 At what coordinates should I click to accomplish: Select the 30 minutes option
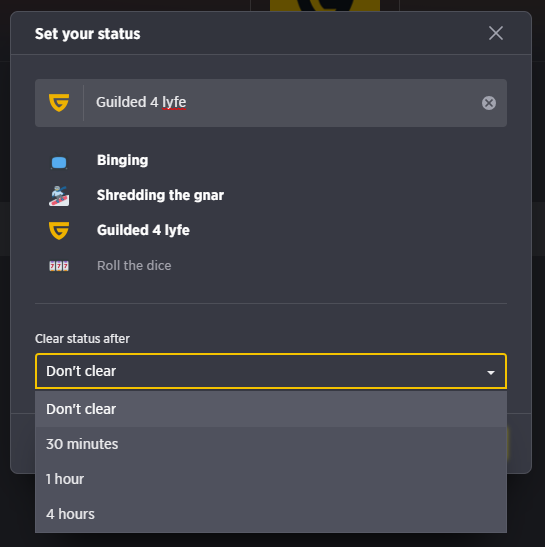coord(271,444)
